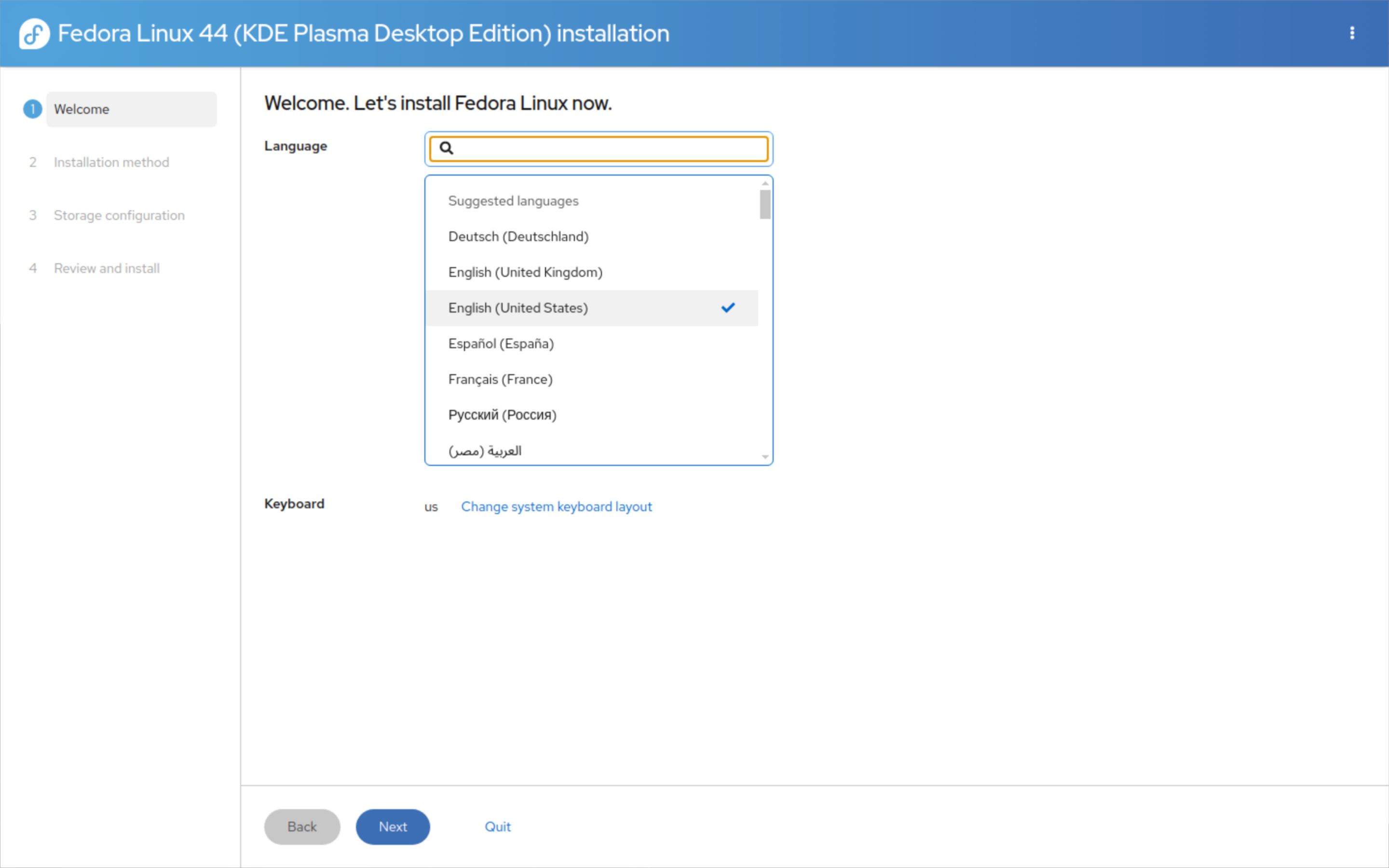Click the Suggested languages group header

513,201
